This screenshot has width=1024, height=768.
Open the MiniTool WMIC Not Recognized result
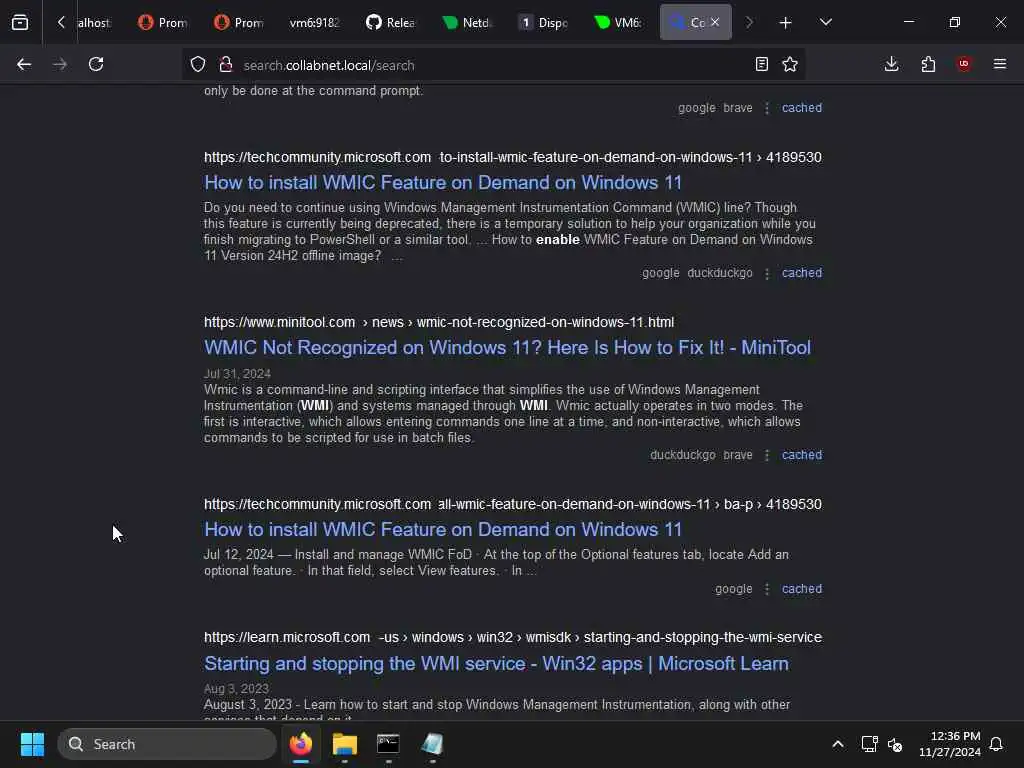click(x=507, y=347)
